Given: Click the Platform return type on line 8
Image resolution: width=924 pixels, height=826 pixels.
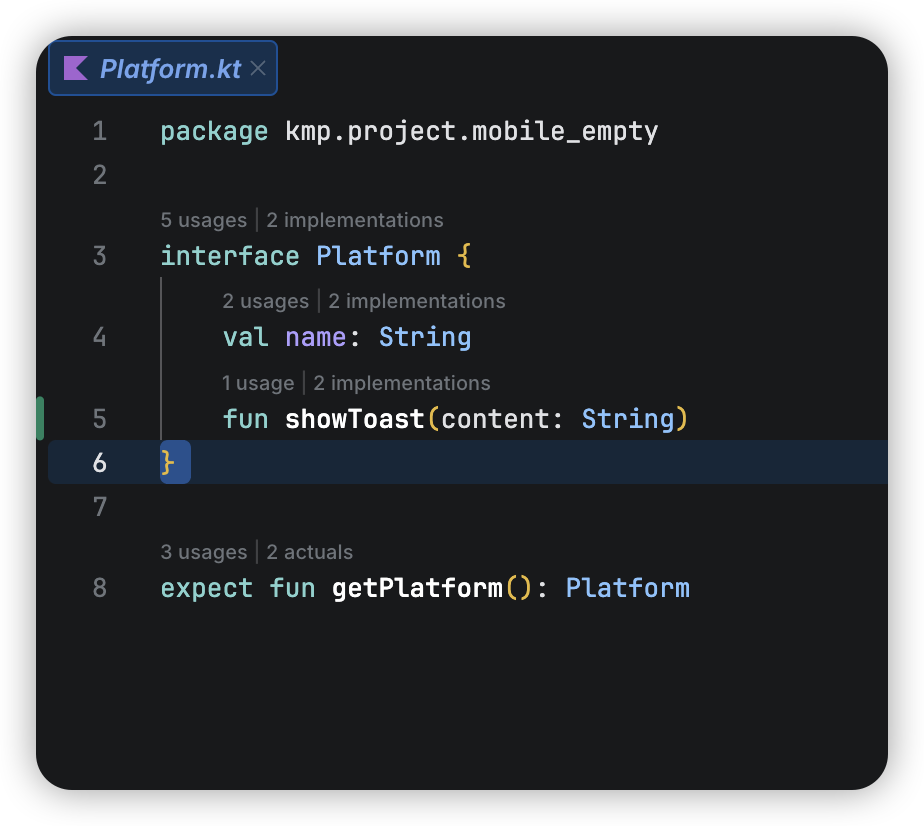Looking at the screenshot, I should point(628,587).
